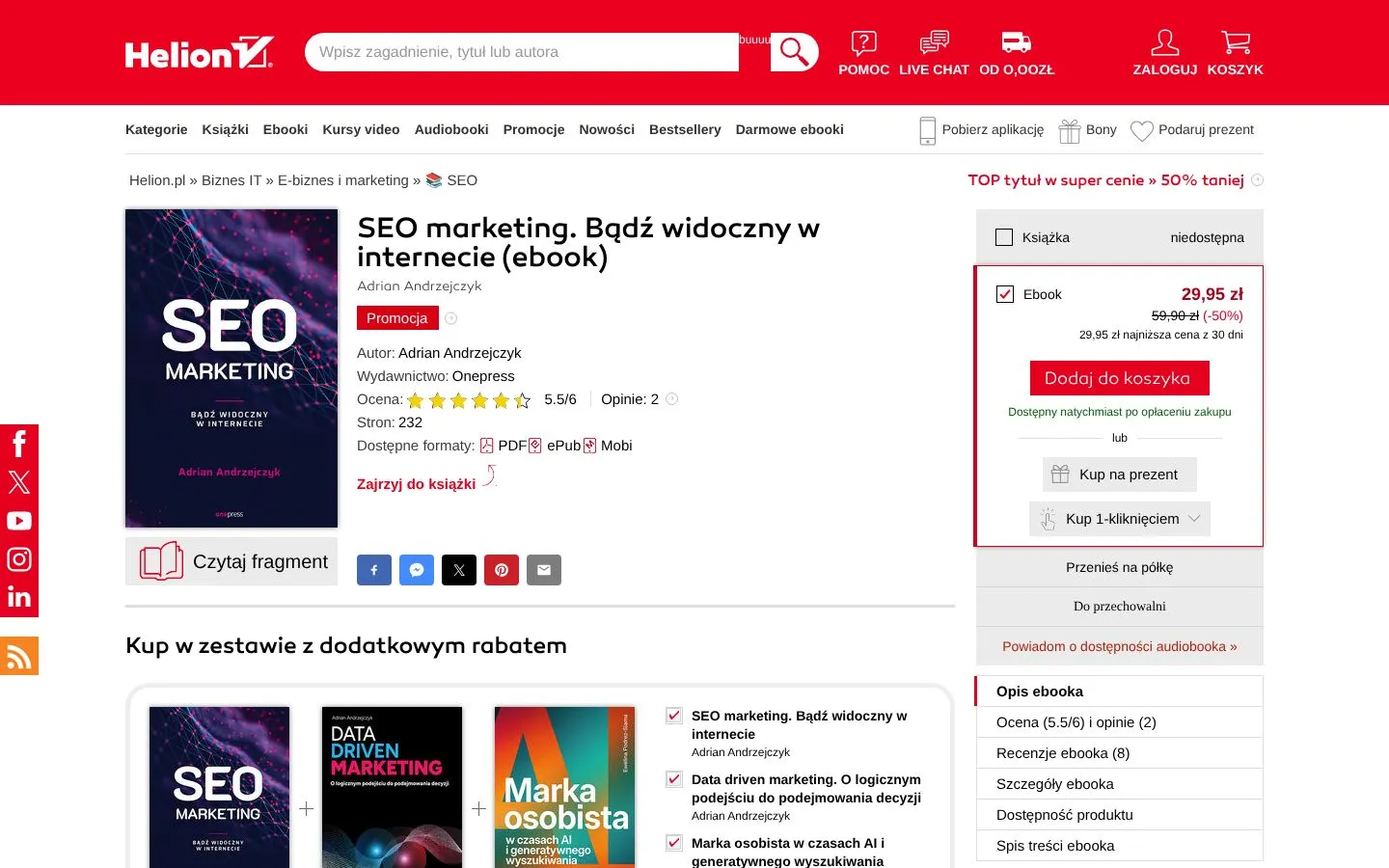Open Data Driven Marketing bundle cover

392,787
